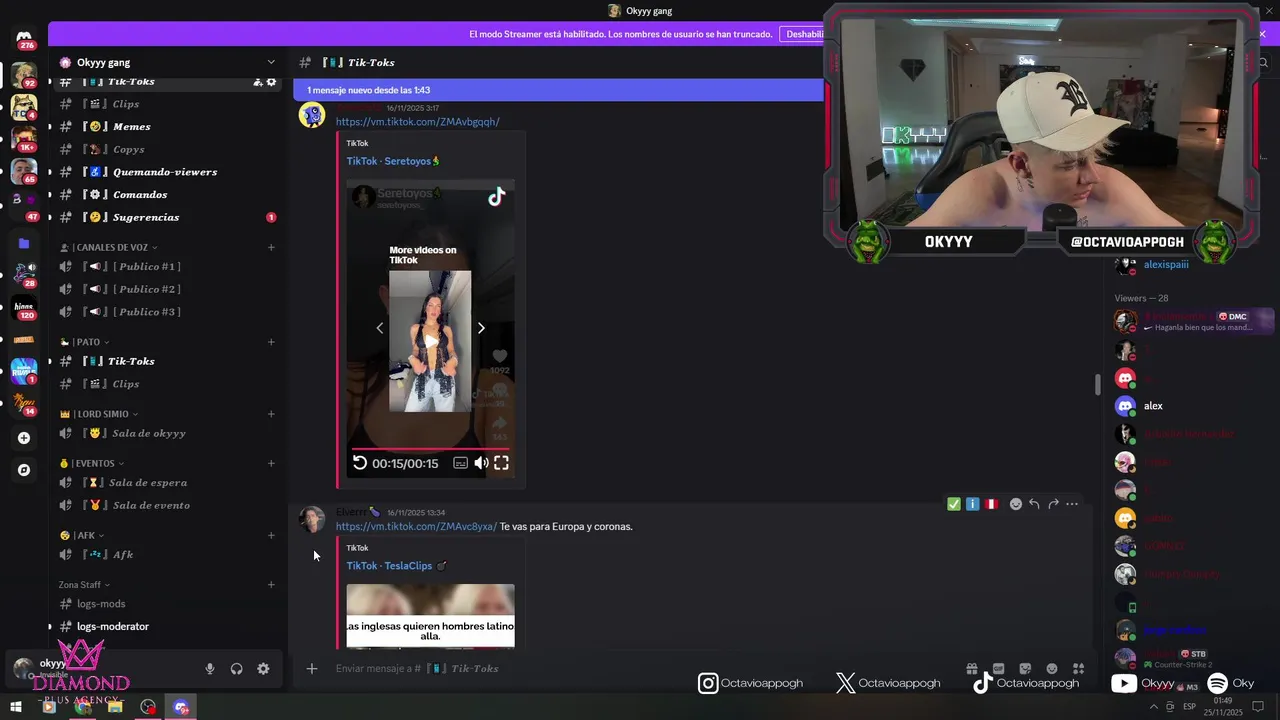The image size is (1280, 720).
Task: Click the TikTok logo on the video embed
Action: 496,197
